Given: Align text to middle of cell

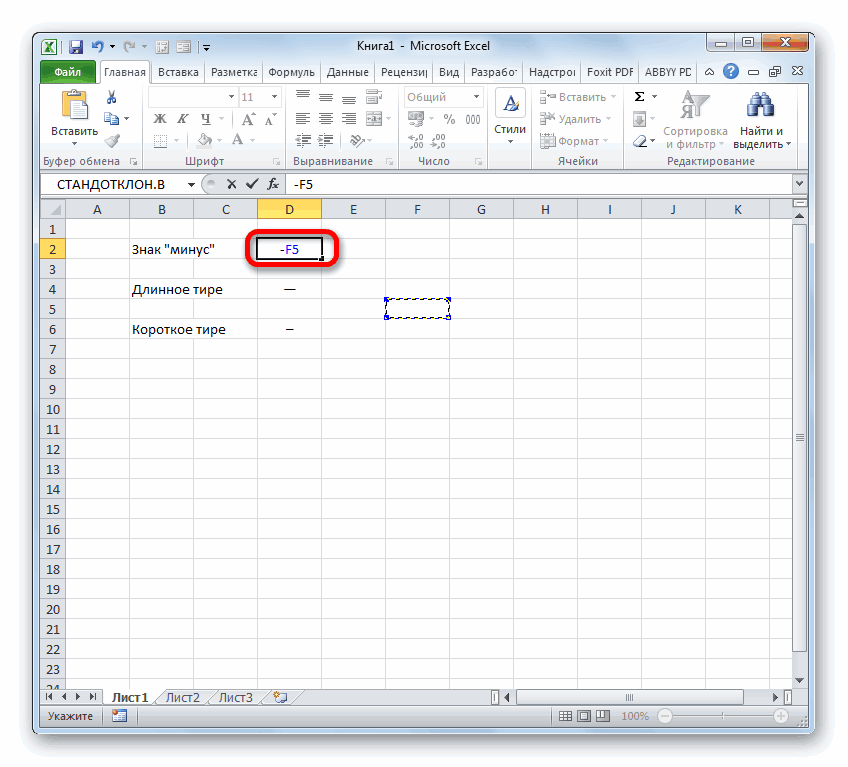Looking at the screenshot, I should point(326,97).
